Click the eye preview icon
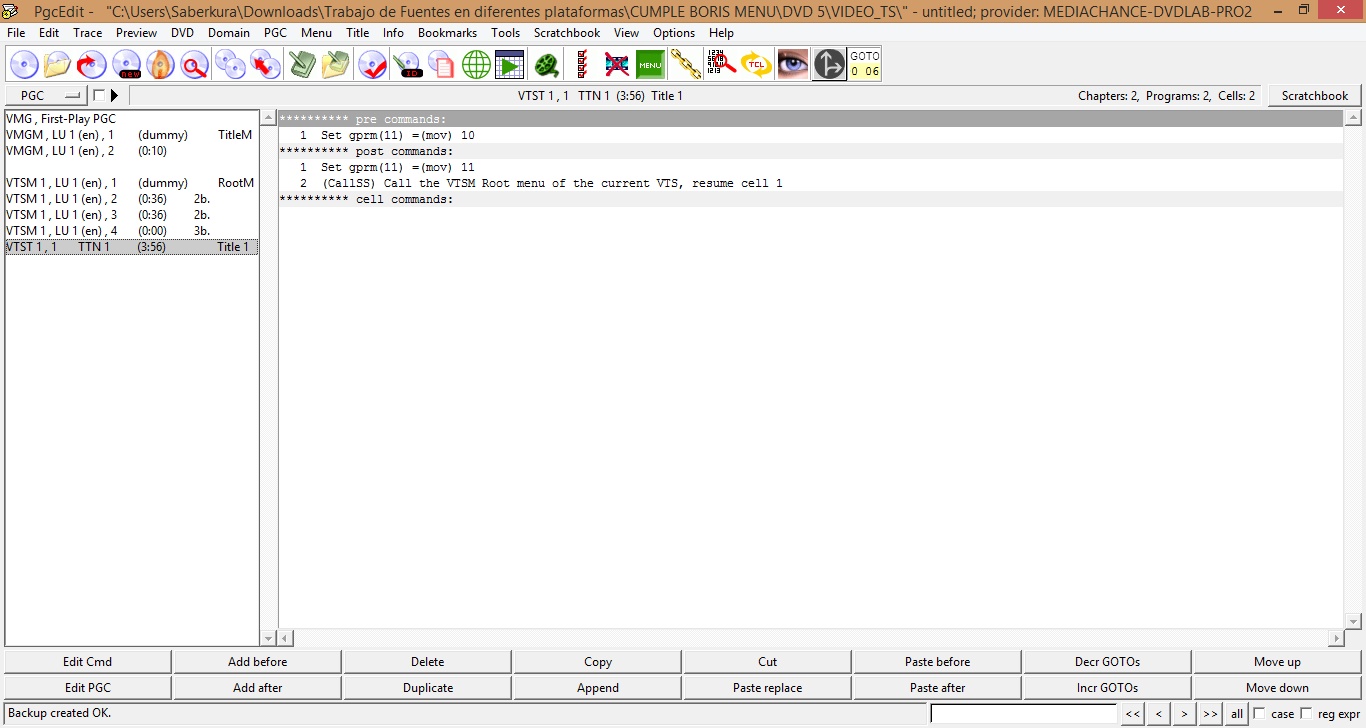The image size is (1366, 728). point(793,65)
